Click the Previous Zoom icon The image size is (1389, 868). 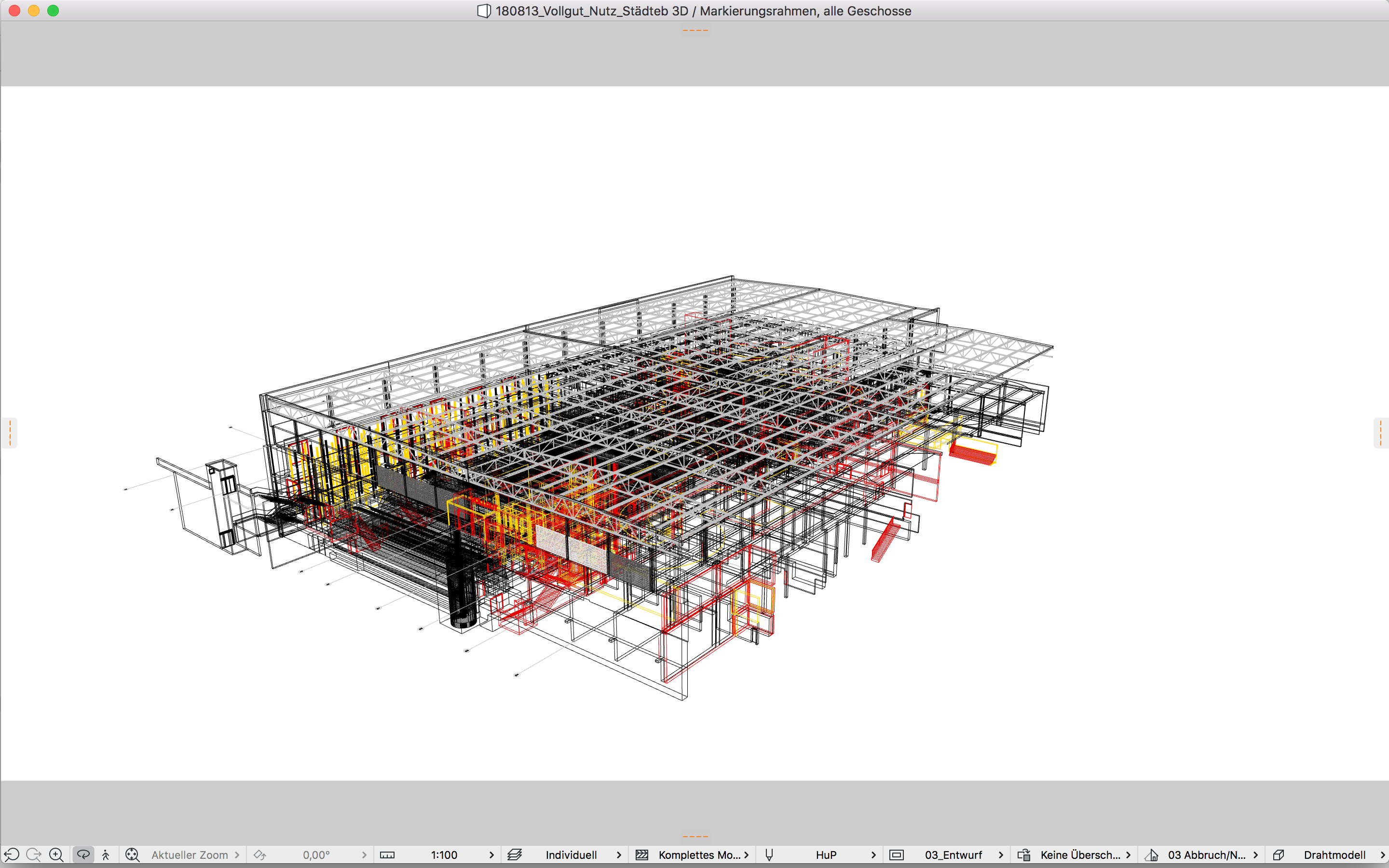[x=12, y=854]
